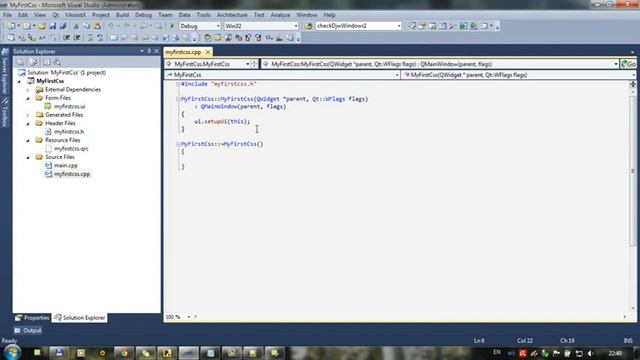Click Find in Files icon beside Win32
The height and width of the screenshot is (360, 640).
click(x=309, y=26)
